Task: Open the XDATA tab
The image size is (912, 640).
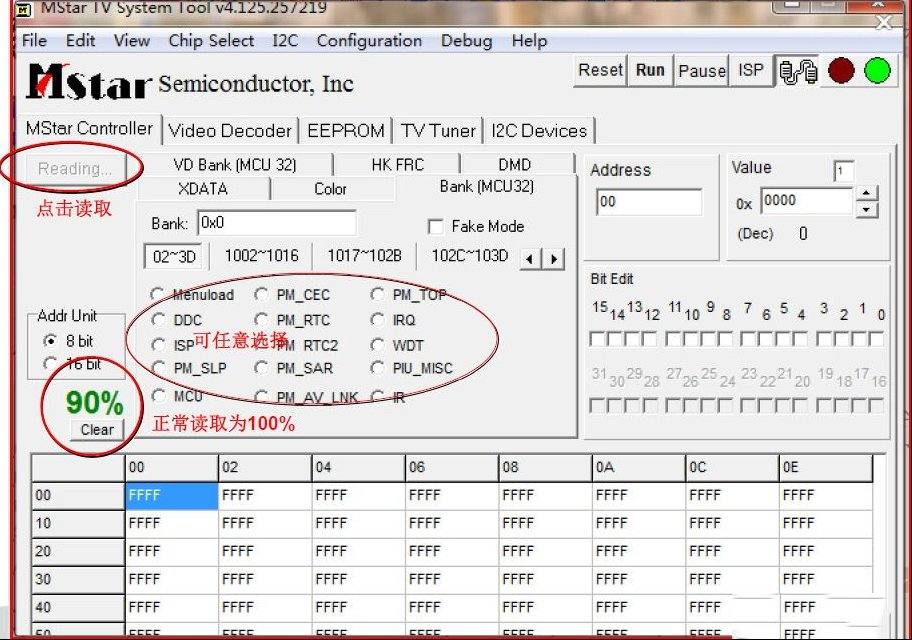Action: click(203, 189)
